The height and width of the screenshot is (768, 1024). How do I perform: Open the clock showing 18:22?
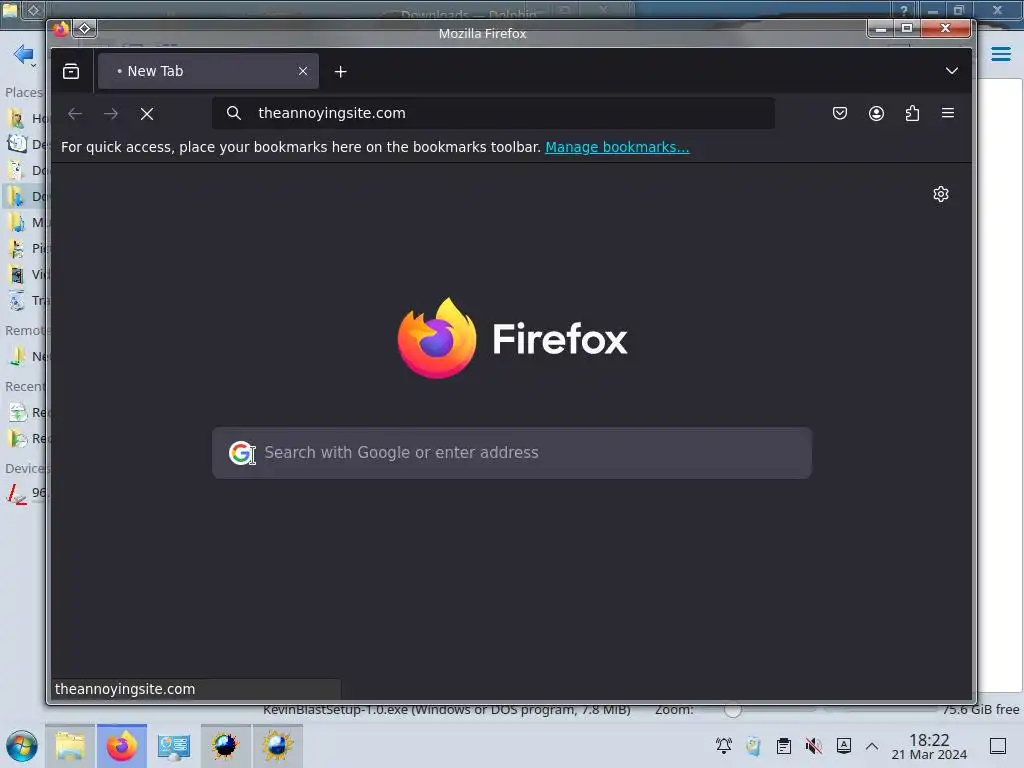929,747
